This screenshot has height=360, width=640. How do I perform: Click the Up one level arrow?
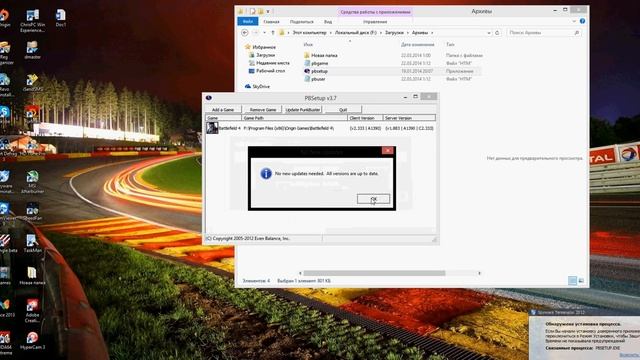(273, 33)
